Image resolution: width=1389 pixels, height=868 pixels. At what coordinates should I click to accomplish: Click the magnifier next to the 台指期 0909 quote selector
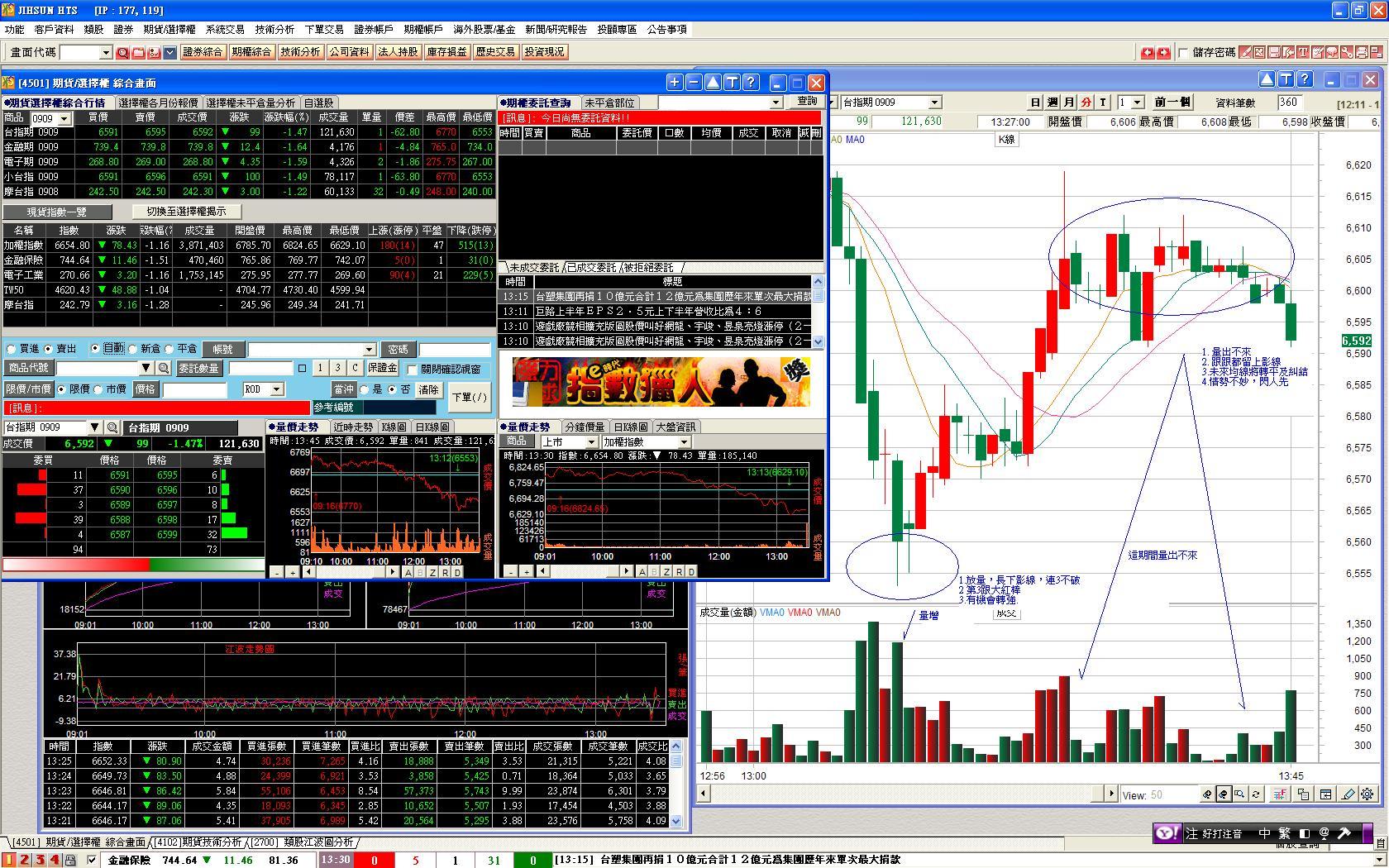tap(112, 427)
